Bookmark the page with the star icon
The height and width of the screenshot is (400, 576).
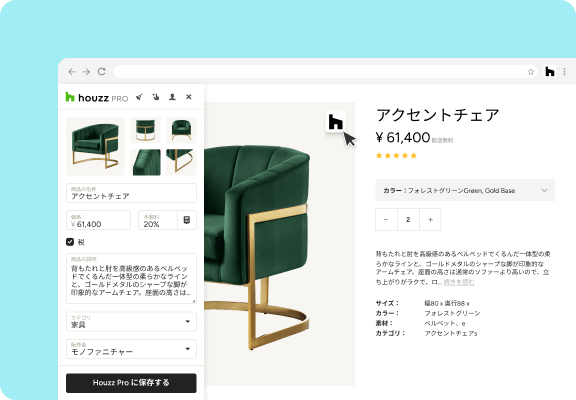531,72
